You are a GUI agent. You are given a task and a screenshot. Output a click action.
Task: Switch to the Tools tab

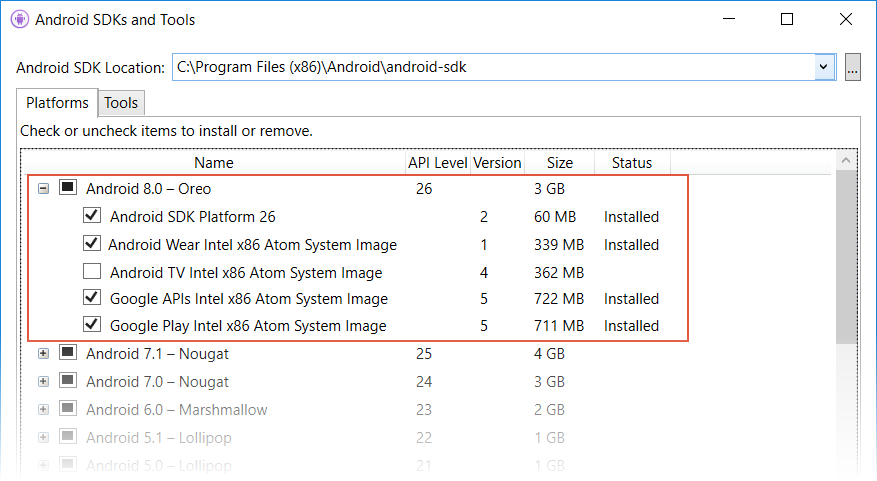point(121,103)
